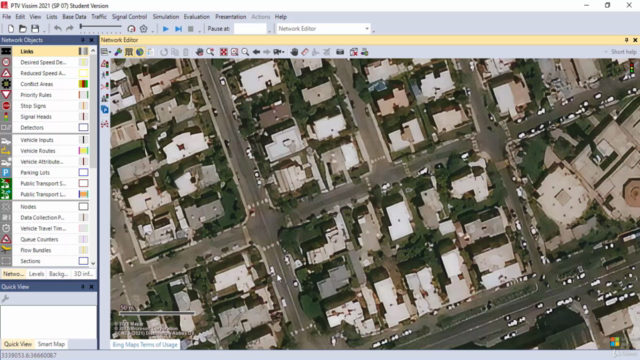Run simulation single step
This screenshot has width=640, height=360.
coord(178,29)
